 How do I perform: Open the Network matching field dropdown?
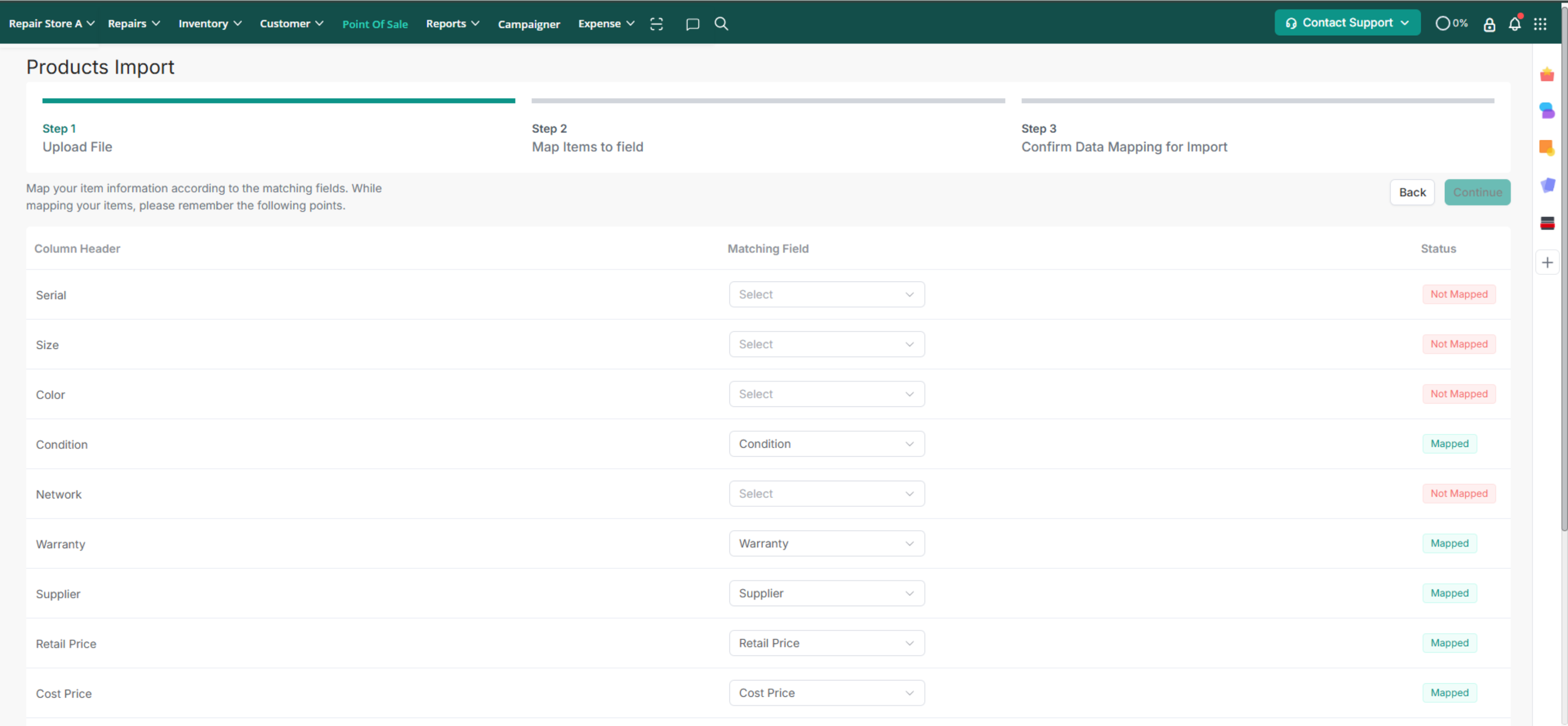(827, 494)
